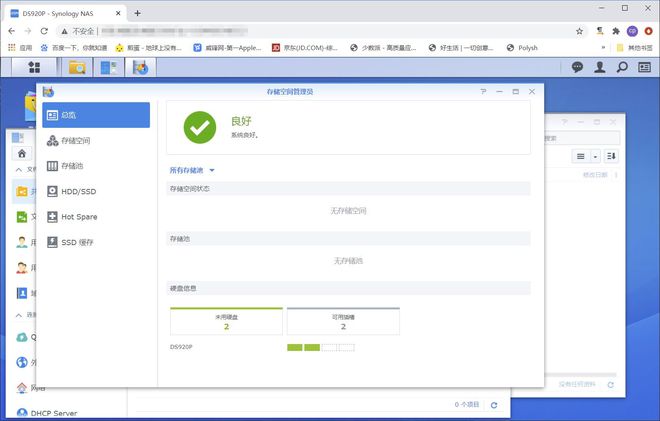This screenshot has width=660, height=421.
Task: Open the Polysh bookmark
Action: [x=522, y=48]
